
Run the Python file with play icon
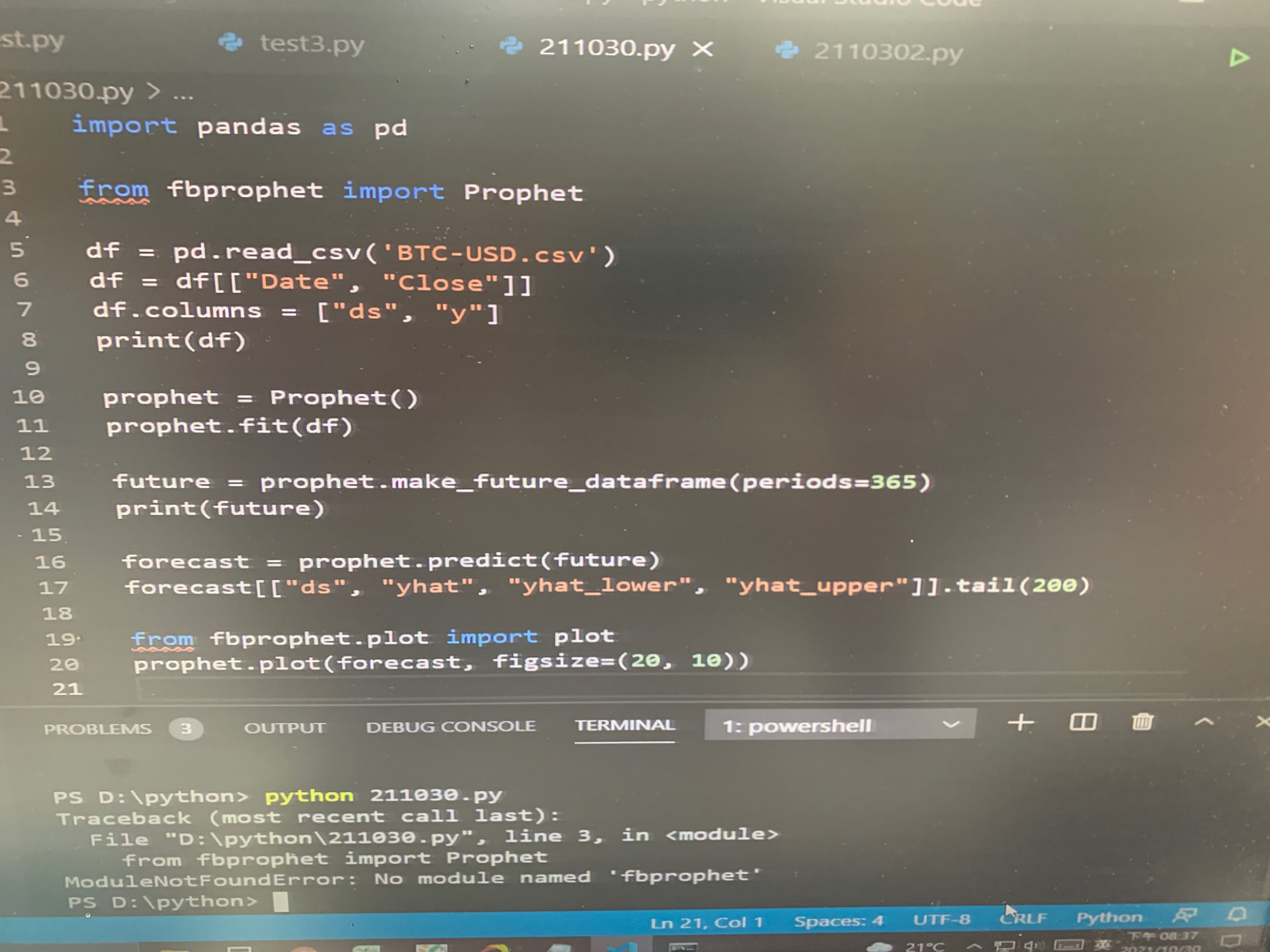(x=1239, y=58)
